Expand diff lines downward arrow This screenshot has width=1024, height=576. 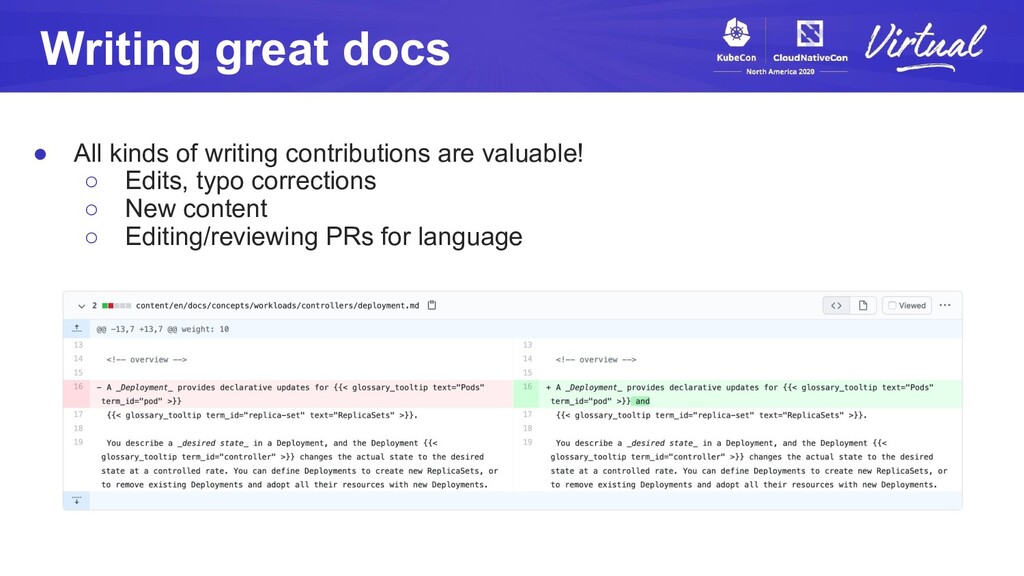click(x=76, y=501)
